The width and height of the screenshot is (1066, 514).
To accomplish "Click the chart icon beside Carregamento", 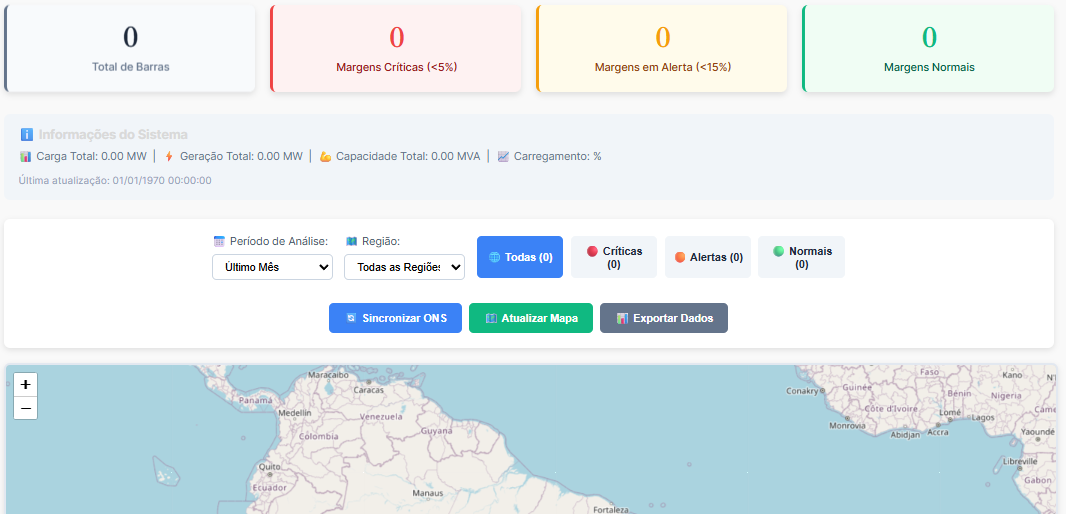I will (503, 156).
